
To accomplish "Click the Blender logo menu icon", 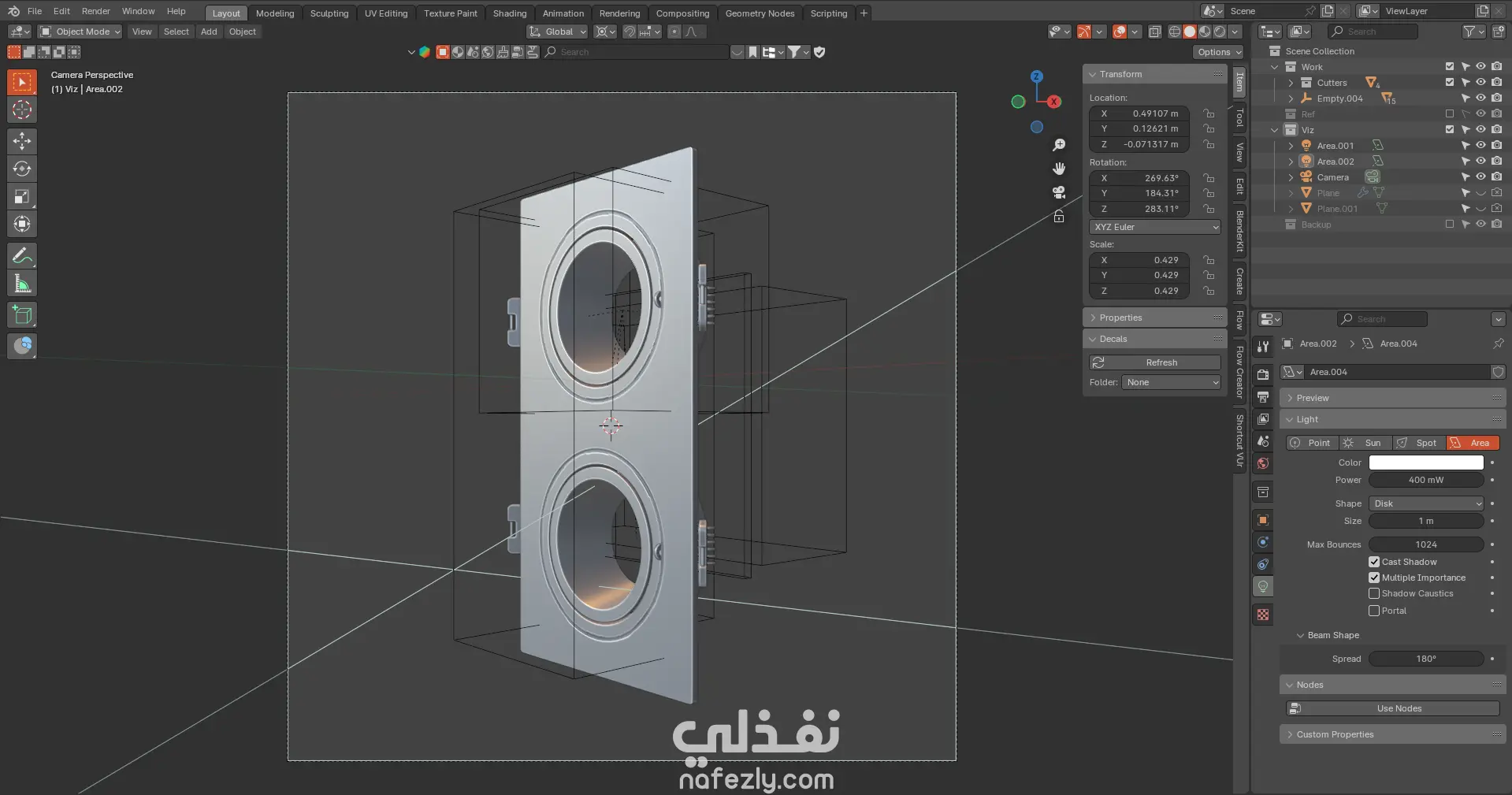I will coord(13,11).
